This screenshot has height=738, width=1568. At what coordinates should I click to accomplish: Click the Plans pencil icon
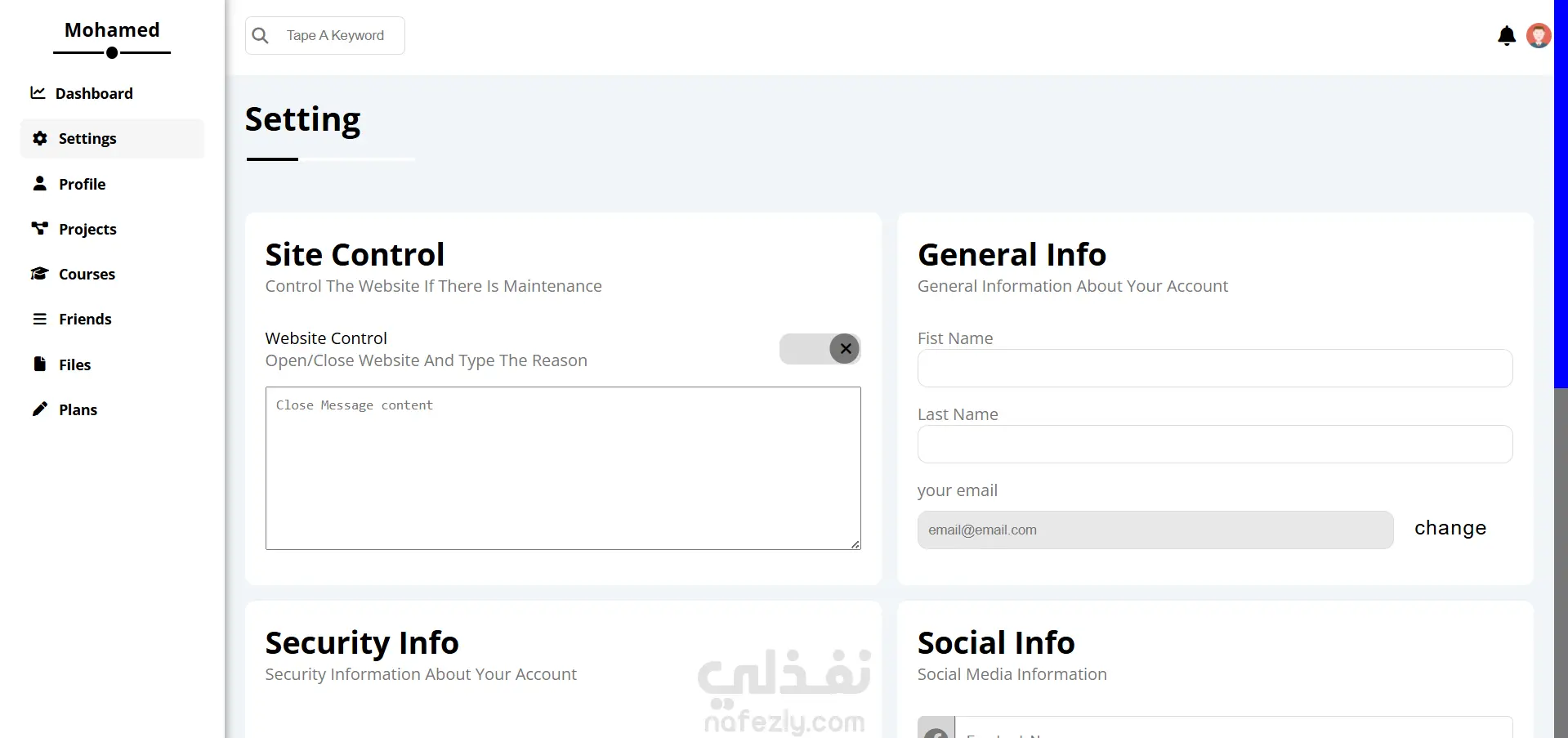pos(39,409)
